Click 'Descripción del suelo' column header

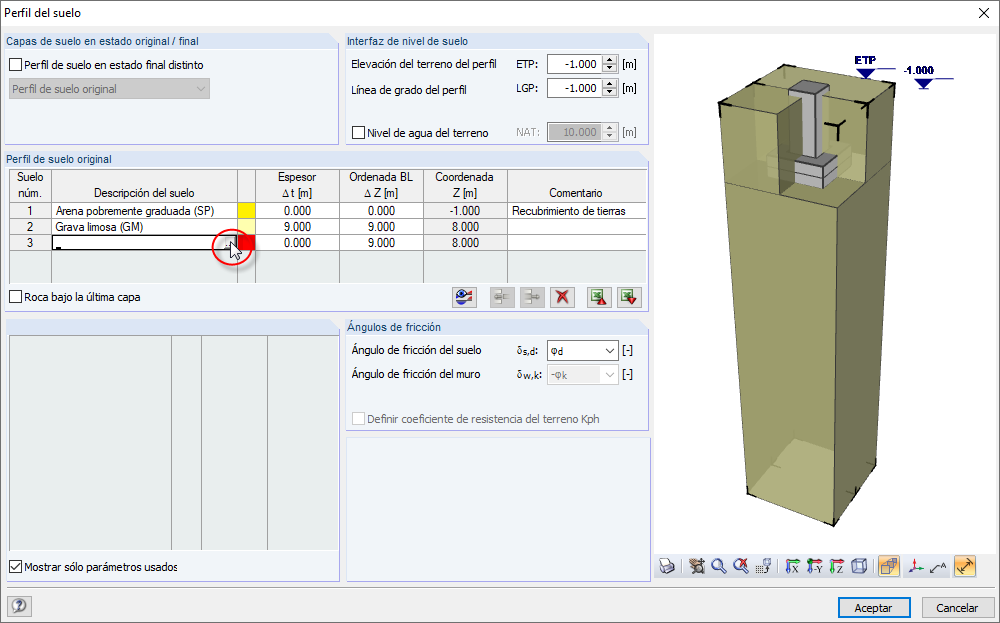coord(144,186)
